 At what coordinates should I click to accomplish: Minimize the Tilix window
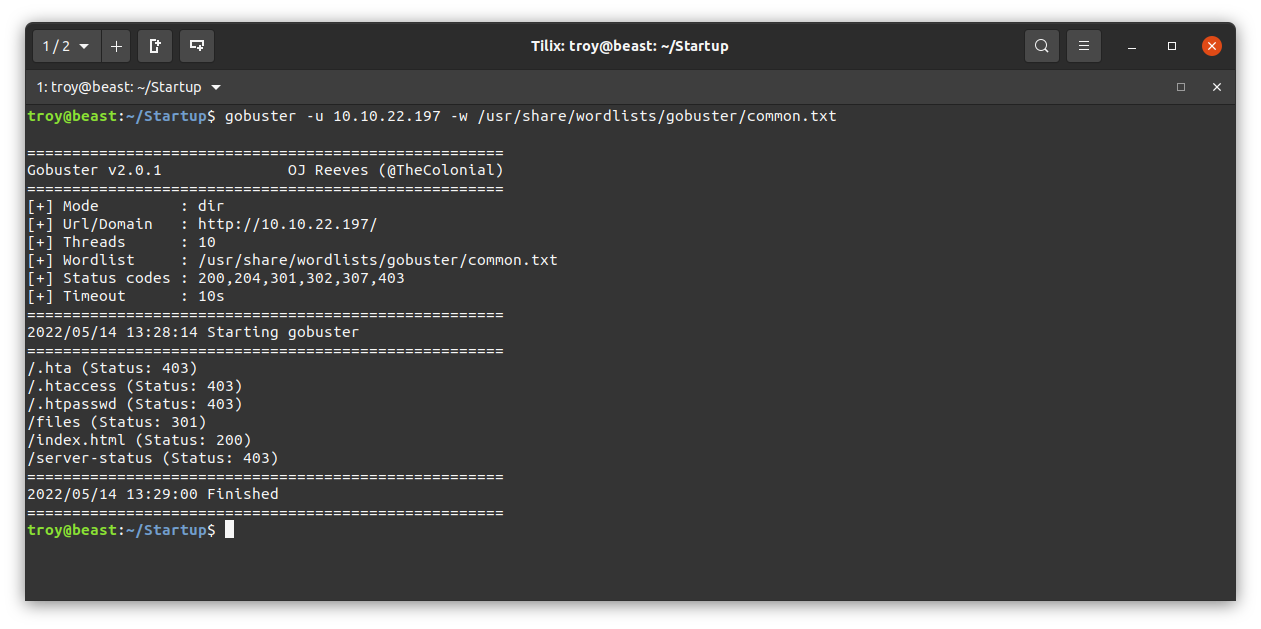(1132, 46)
